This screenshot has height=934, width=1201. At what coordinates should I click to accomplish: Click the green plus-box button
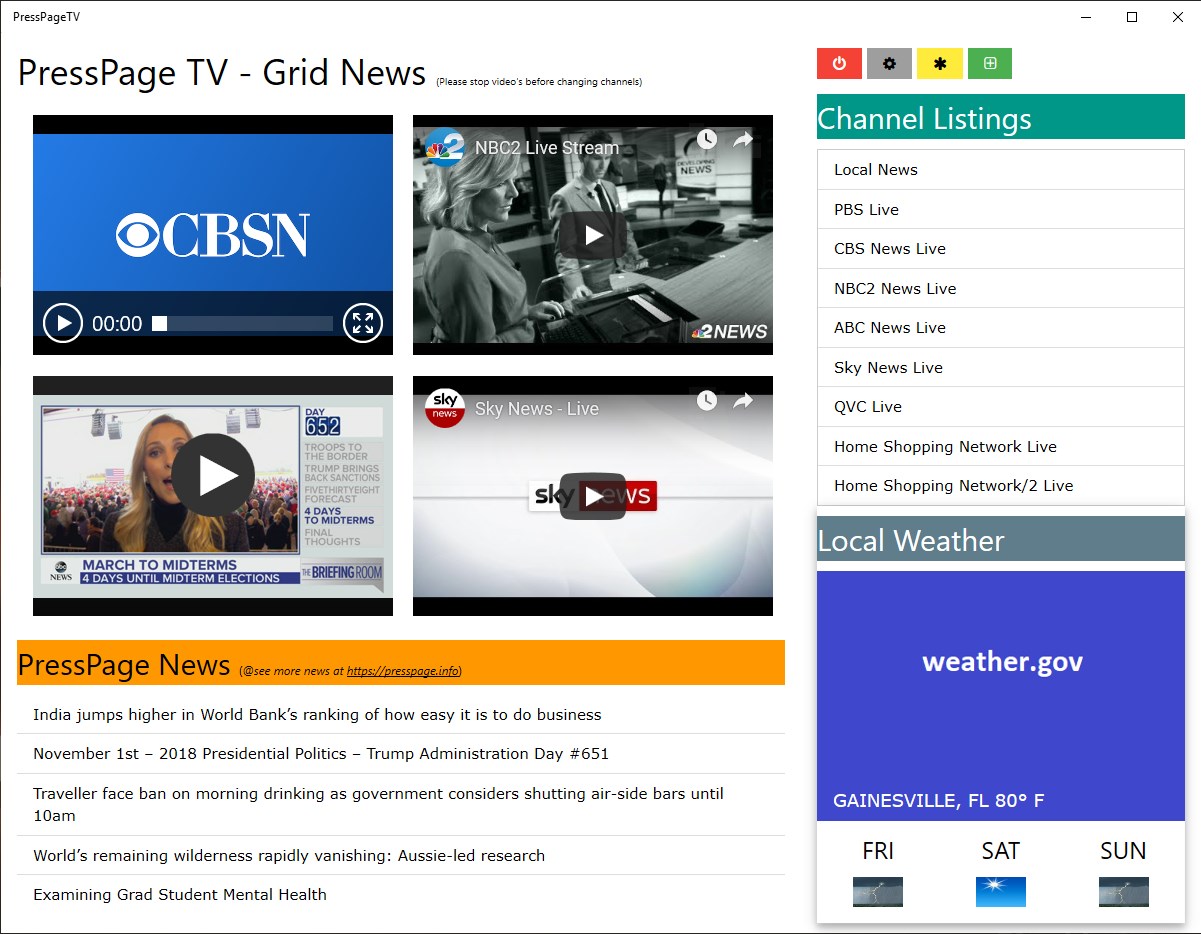pyautogui.click(x=989, y=63)
